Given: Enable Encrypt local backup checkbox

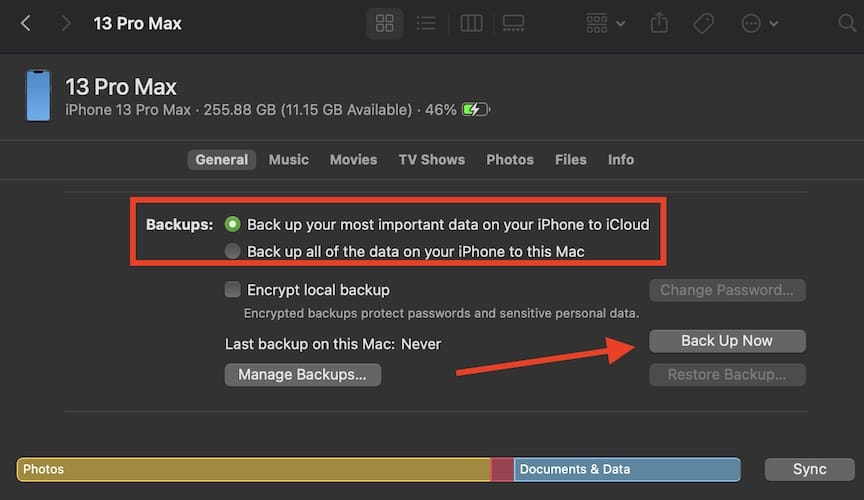Looking at the screenshot, I should coord(233,289).
